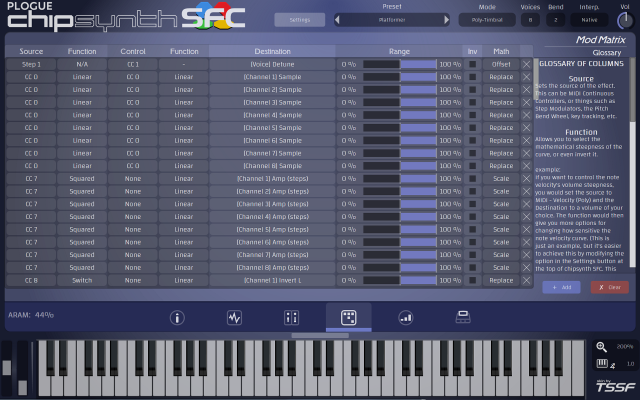Switch to the Glossary tab

tap(607, 53)
